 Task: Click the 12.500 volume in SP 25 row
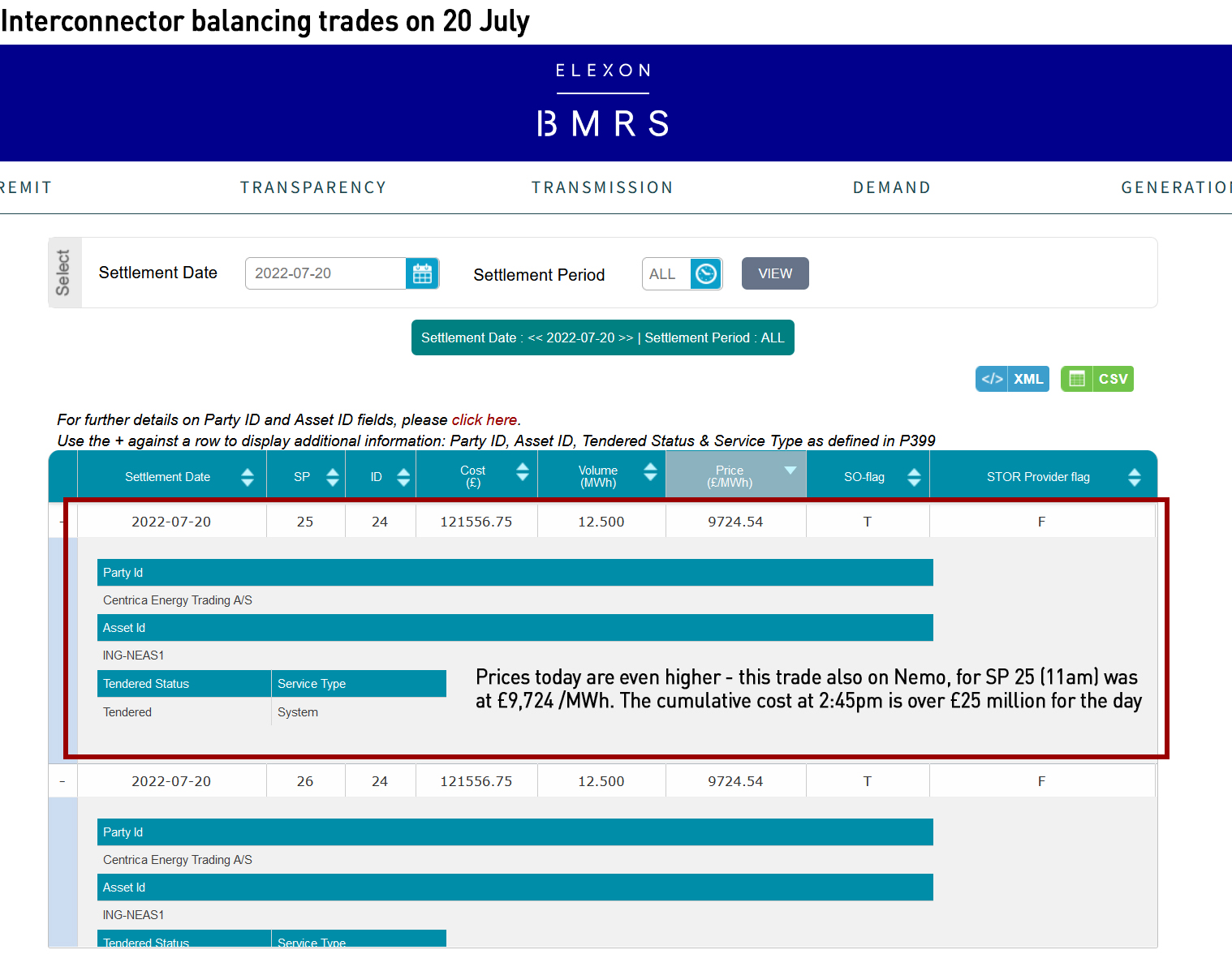coord(601,522)
